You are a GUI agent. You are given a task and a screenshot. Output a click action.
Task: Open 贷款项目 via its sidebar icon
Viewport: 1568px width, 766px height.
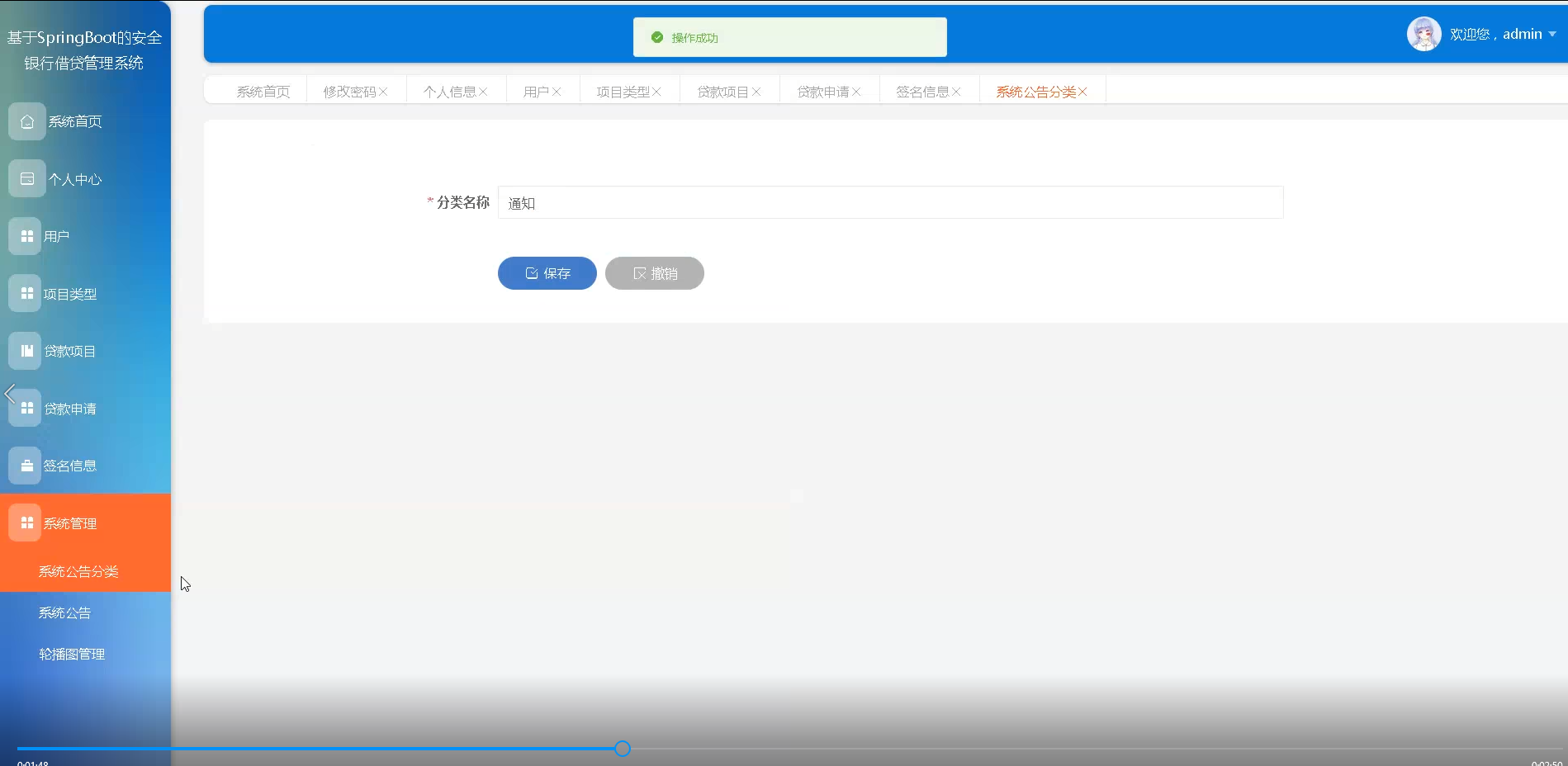tap(26, 350)
